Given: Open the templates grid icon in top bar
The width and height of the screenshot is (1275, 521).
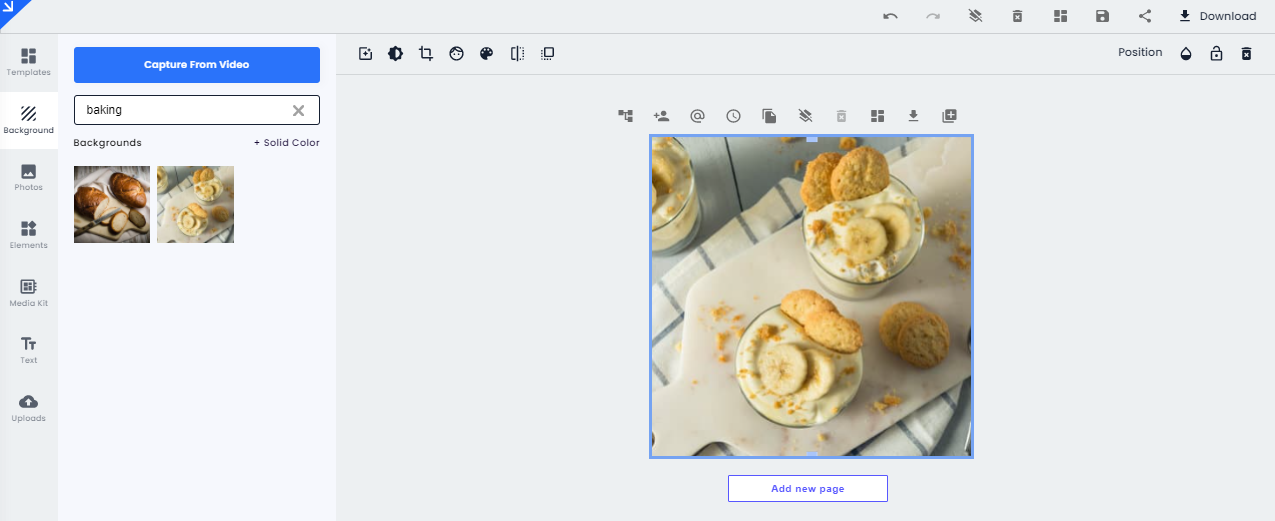Looking at the screenshot, I should (1060, 16).
